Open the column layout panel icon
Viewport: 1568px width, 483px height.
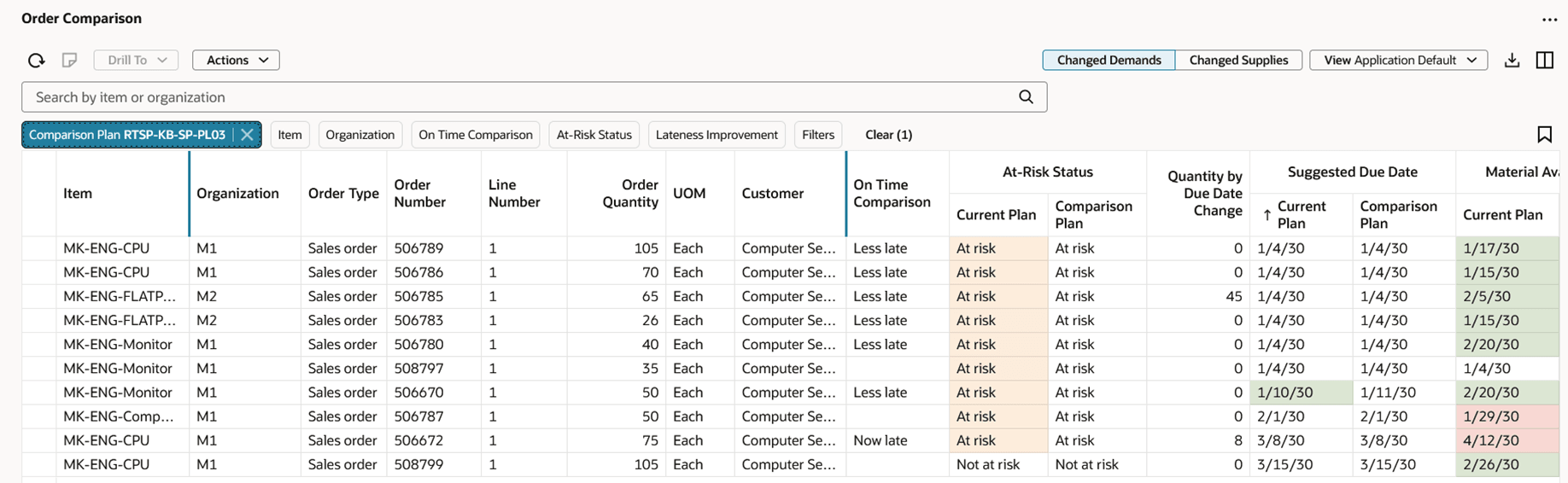1544,60
